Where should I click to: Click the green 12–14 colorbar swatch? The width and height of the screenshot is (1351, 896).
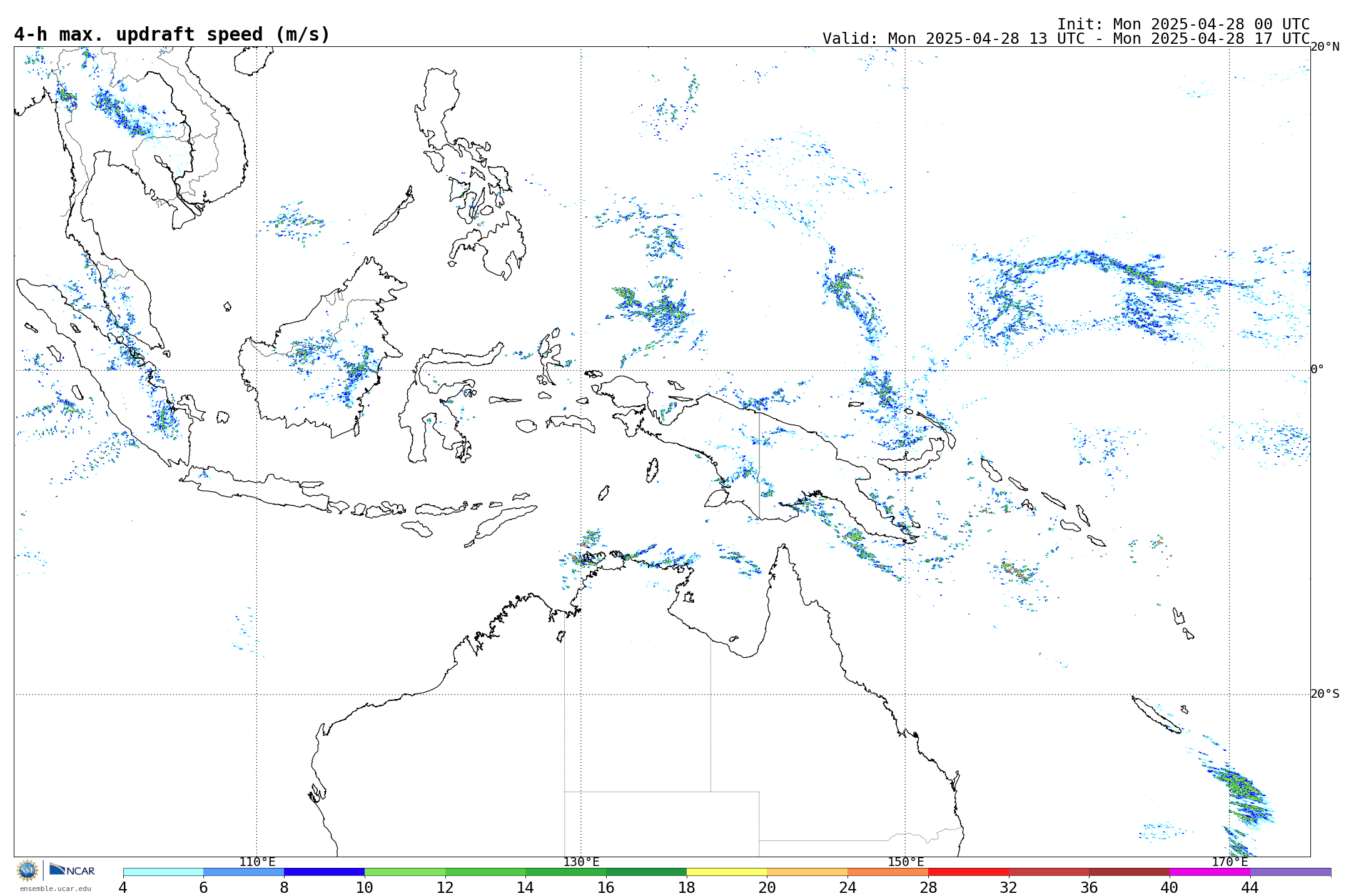pyautogui.click(x=485, y=872)
